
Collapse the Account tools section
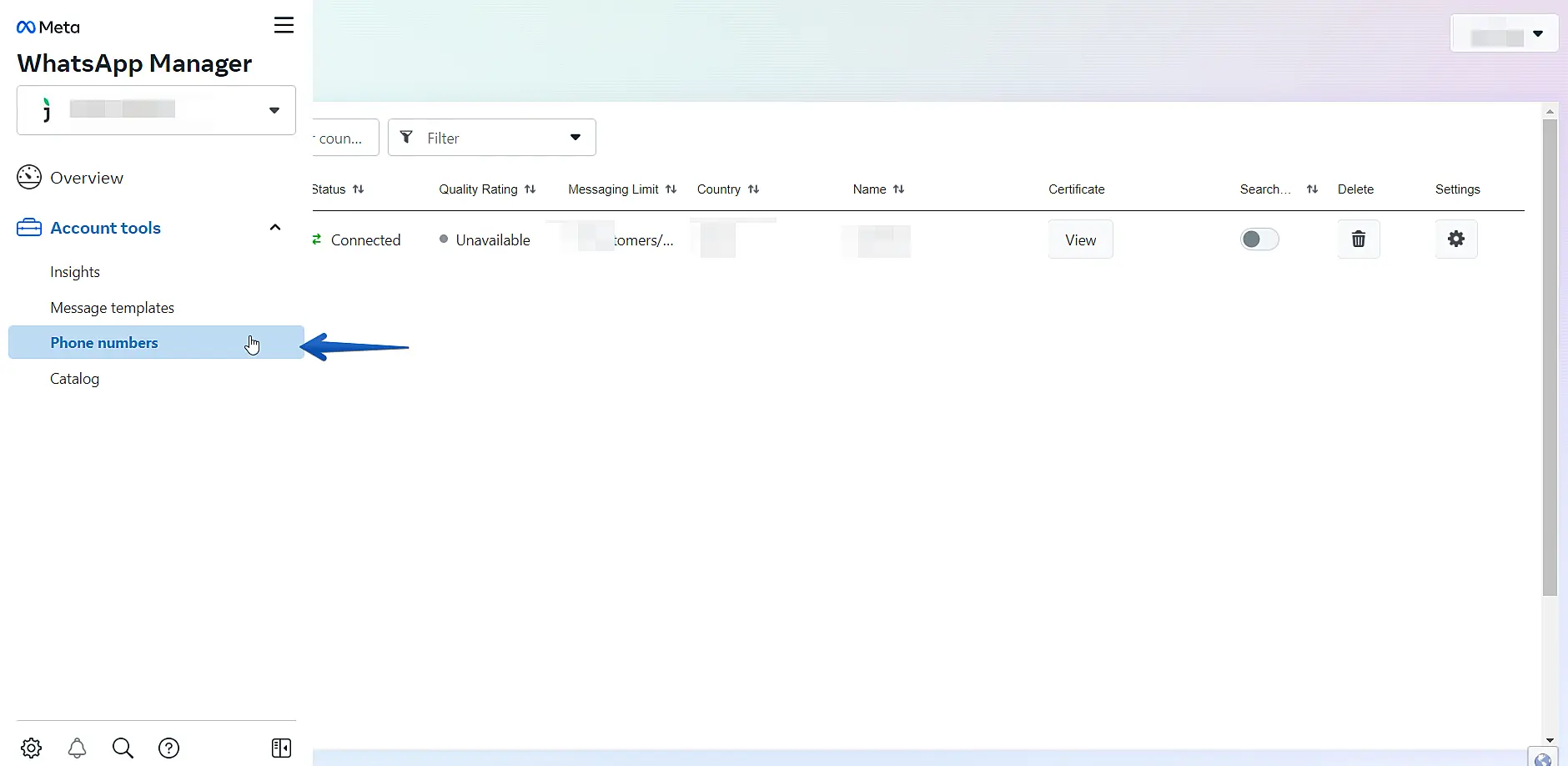274,228
